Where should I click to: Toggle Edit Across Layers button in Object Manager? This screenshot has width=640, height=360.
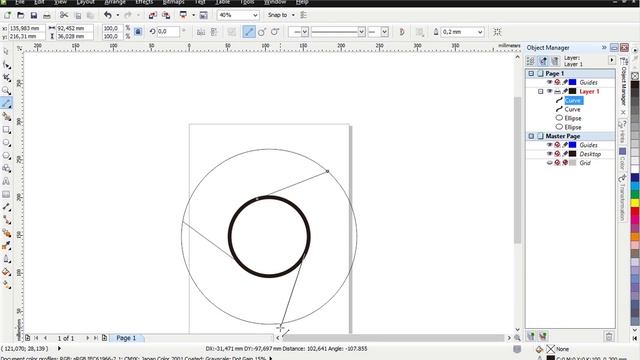[x=543, y=61]
